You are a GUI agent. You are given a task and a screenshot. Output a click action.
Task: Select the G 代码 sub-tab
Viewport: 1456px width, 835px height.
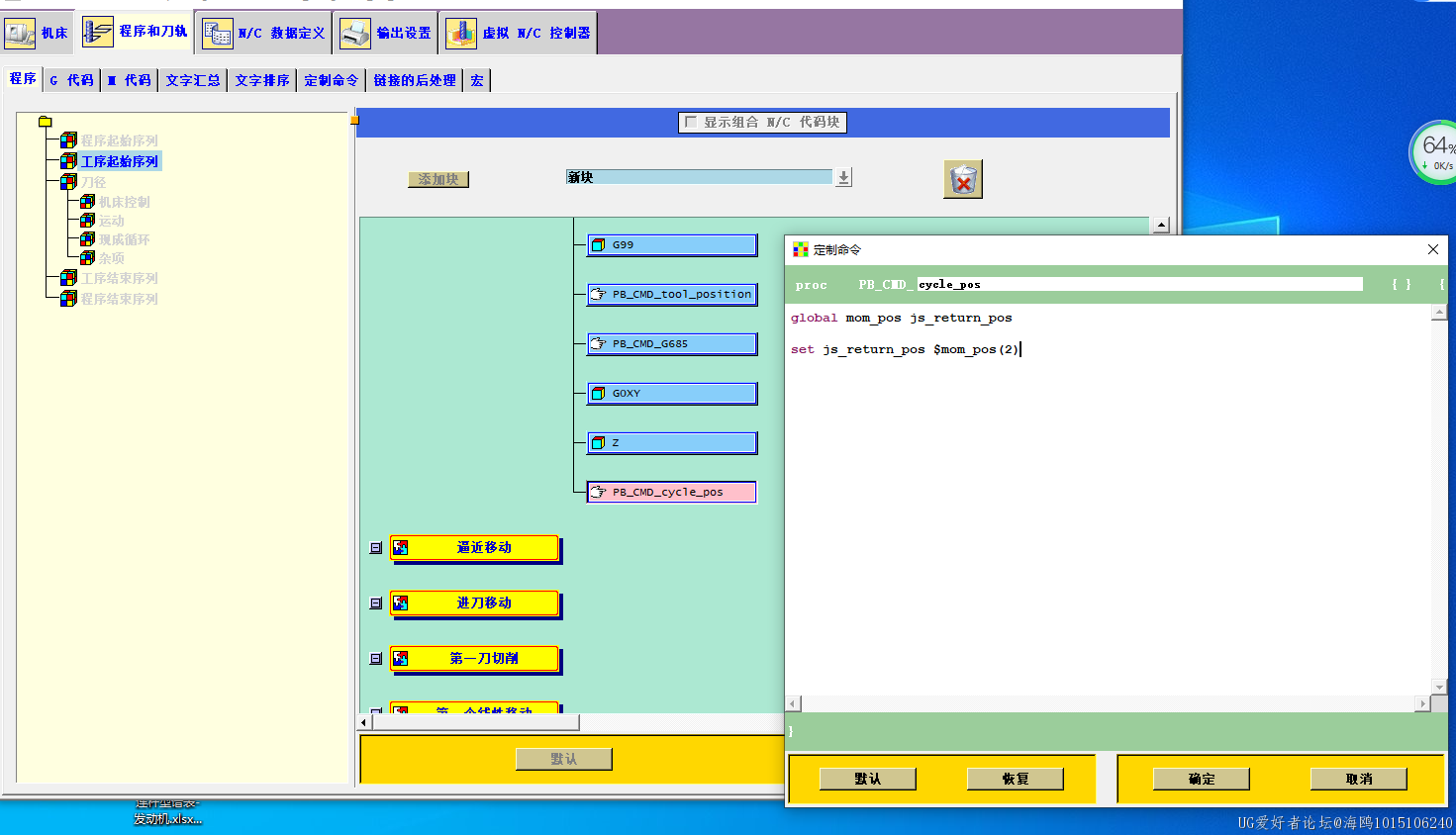coord(71,80)
